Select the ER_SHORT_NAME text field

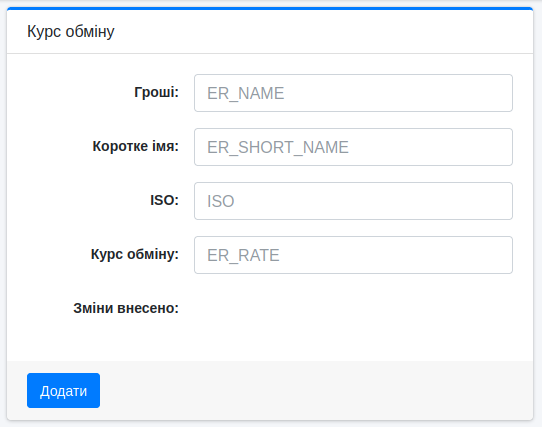(x=353, y=147)
